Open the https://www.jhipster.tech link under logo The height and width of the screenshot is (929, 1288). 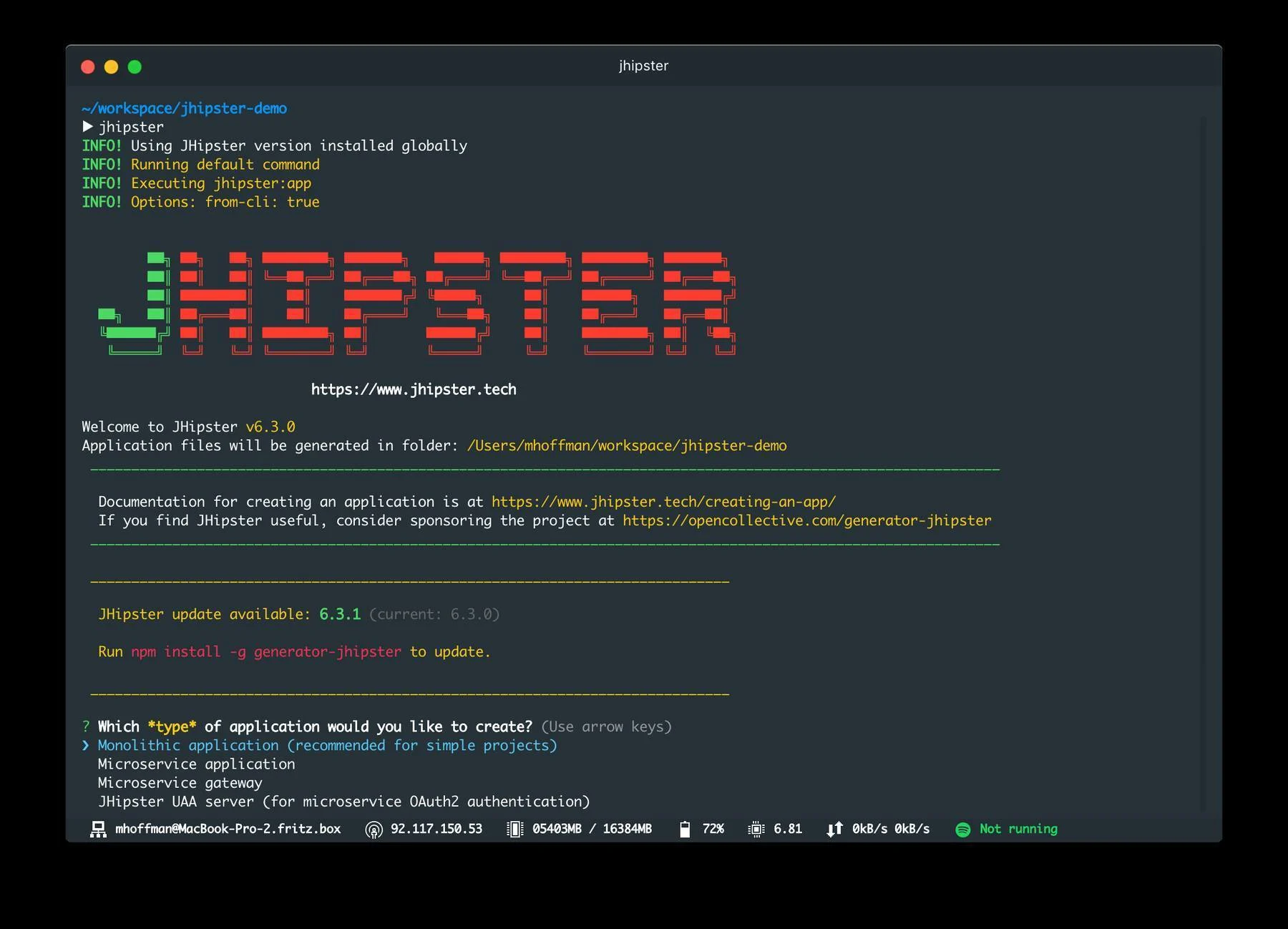coord(414,389)
